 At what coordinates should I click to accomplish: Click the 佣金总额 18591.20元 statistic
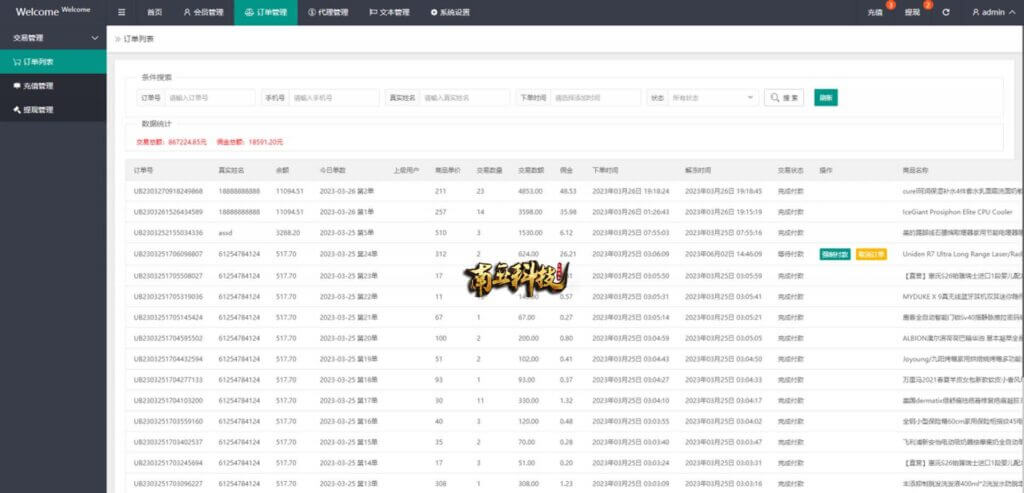coord(249,142)
